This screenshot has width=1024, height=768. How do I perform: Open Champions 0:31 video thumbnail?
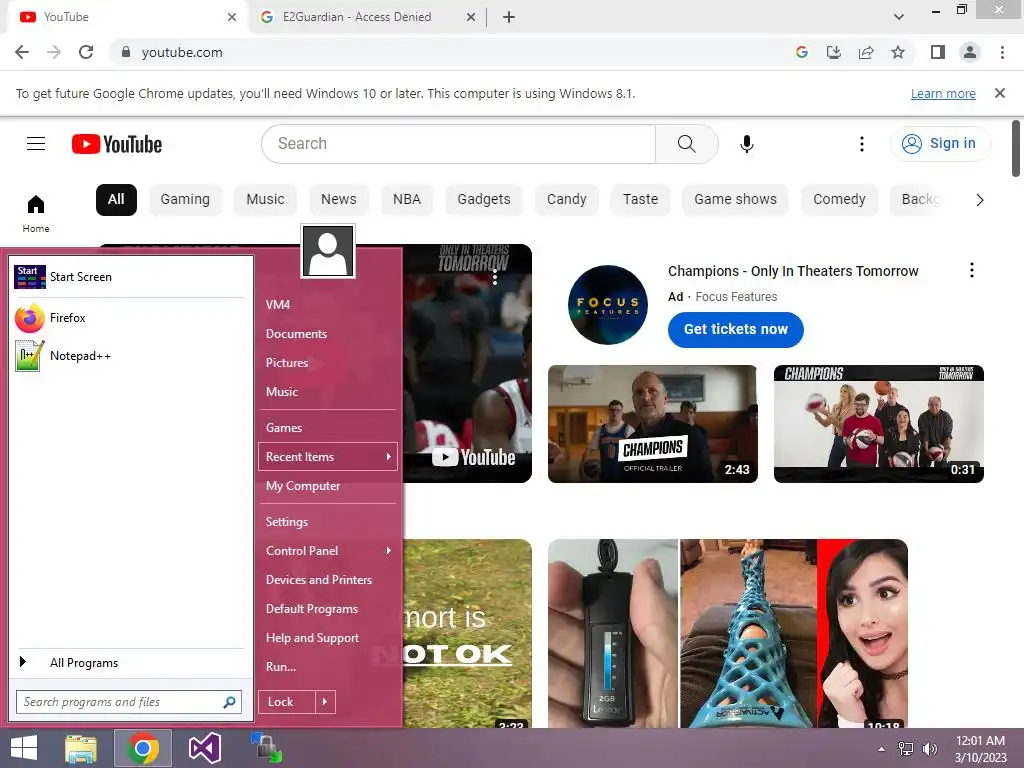878,424
